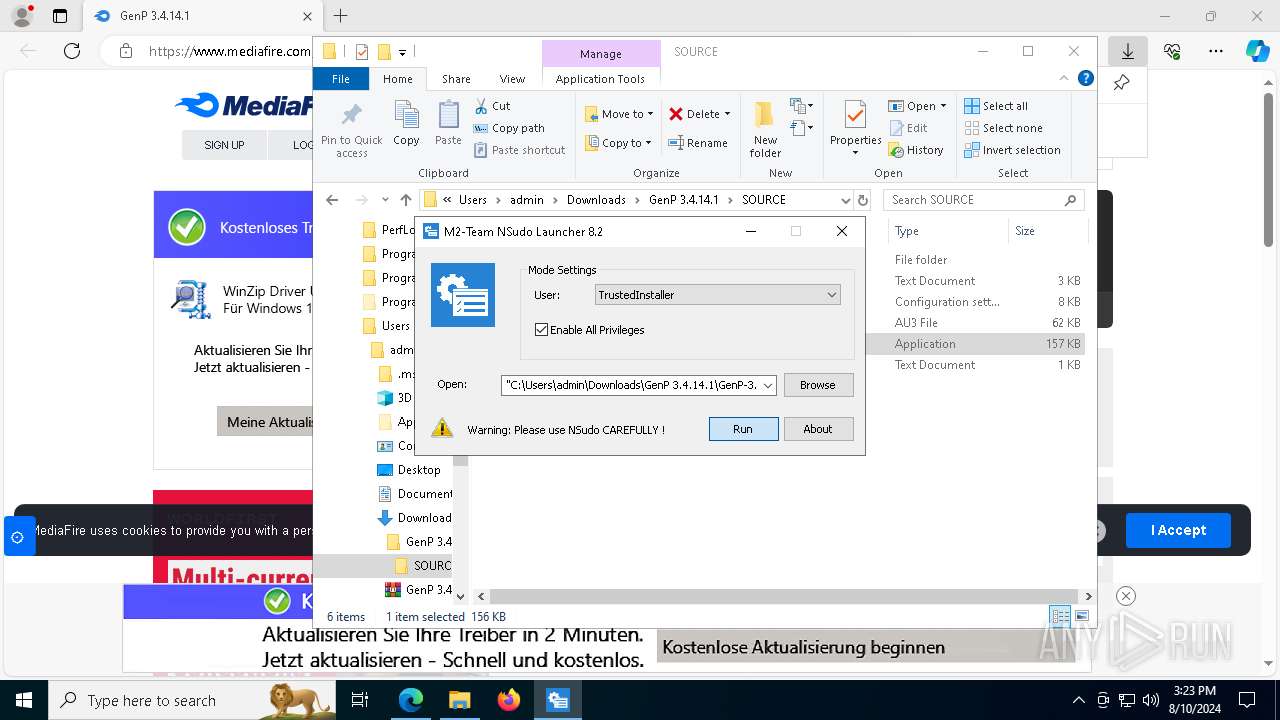Click Rename in the Organize group
Image resolution: width=1280 pixels, height=720 pixels.
698,143
